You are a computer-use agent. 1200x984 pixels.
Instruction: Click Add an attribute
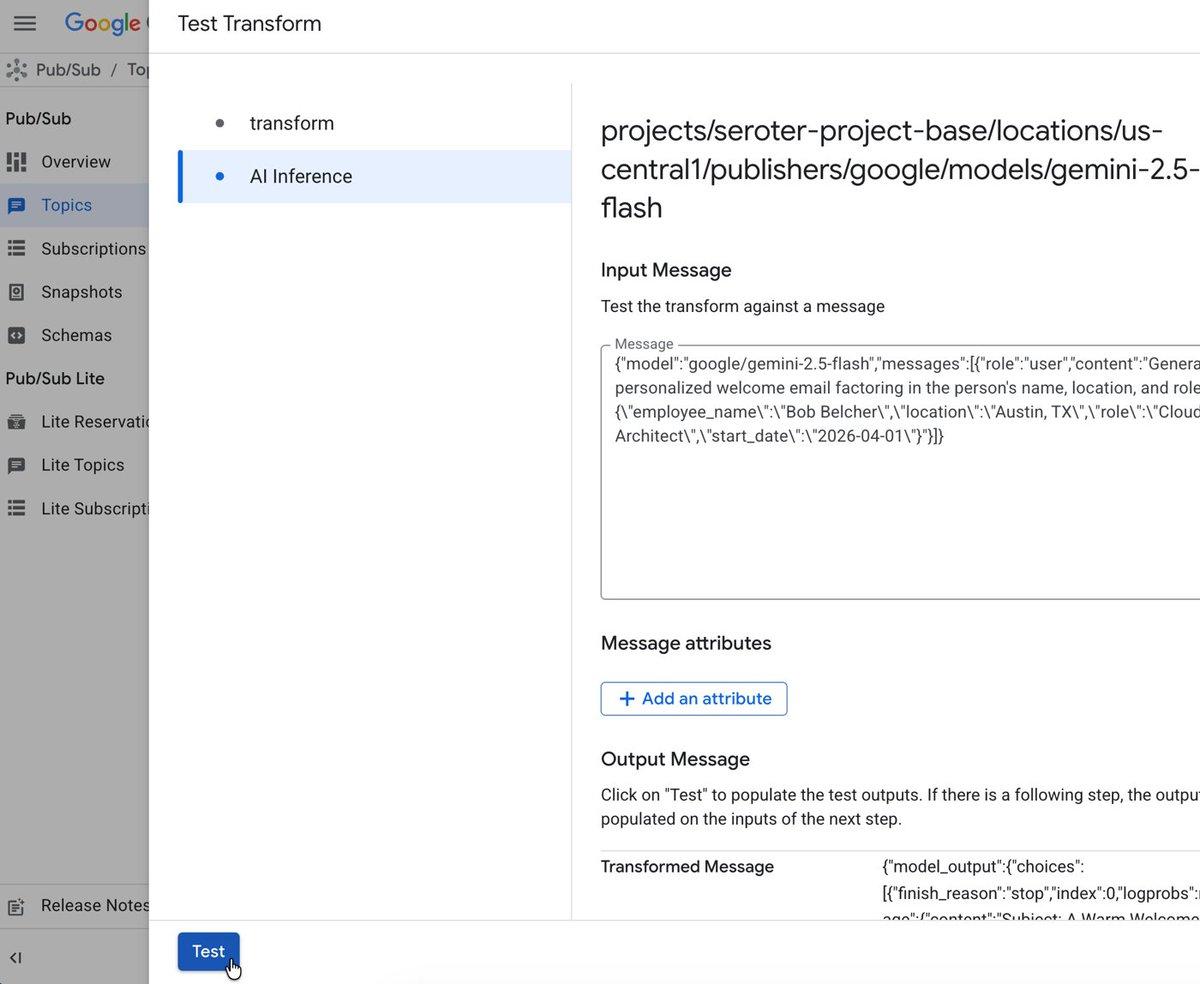click(x=693, y=698)
